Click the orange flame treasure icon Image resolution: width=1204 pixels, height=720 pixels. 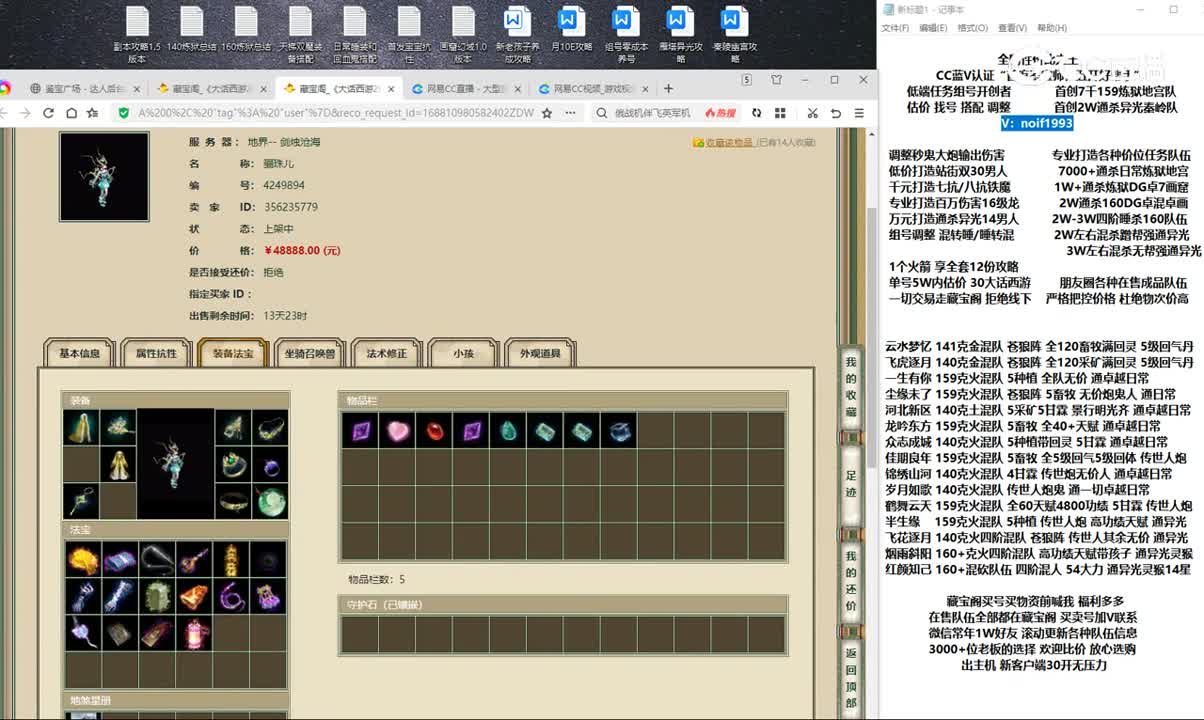[83, 560]
